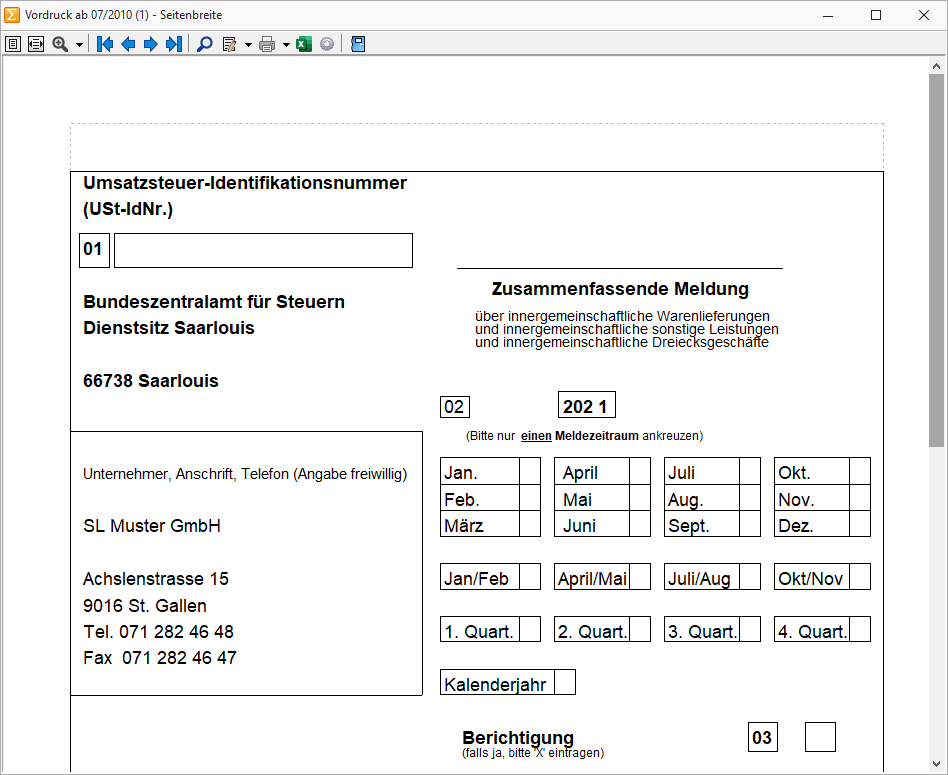Image resolution: width=948 pixels, height=775 pixels.
Task: Check the 4. Quart. box
Action: coord(860,629)
